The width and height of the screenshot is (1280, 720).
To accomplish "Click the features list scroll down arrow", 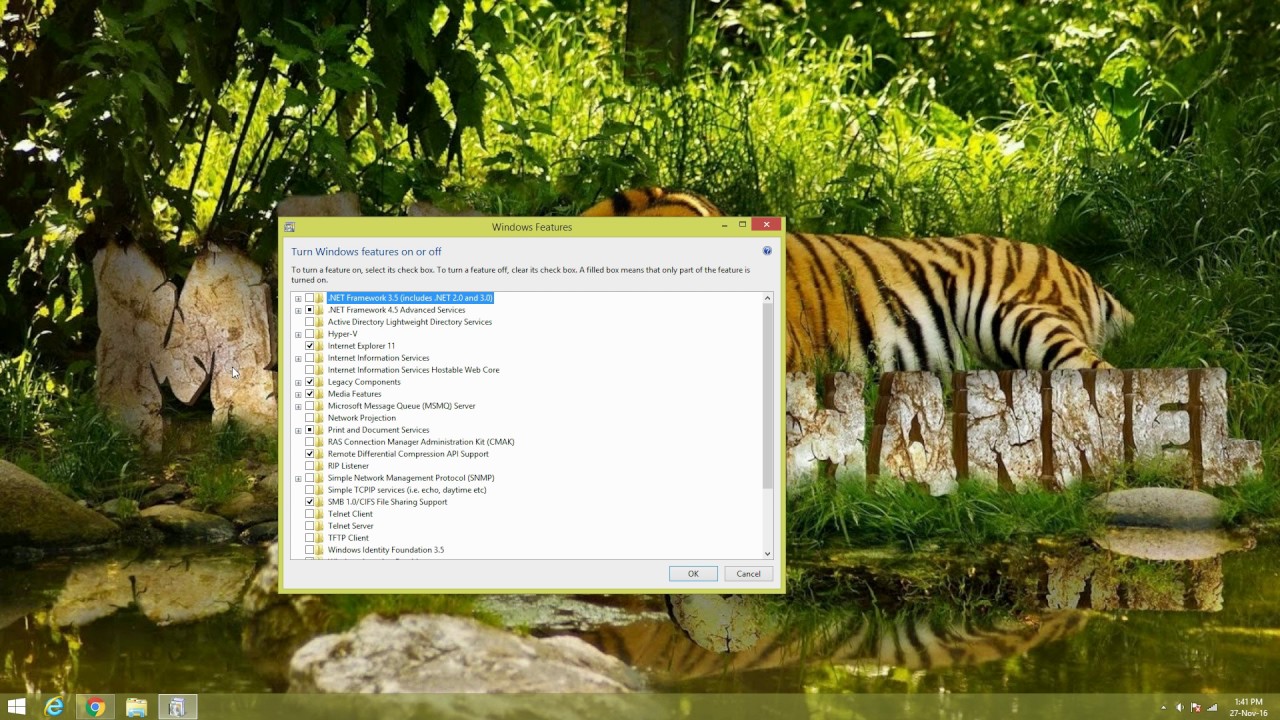I will (x=768, y=553).
